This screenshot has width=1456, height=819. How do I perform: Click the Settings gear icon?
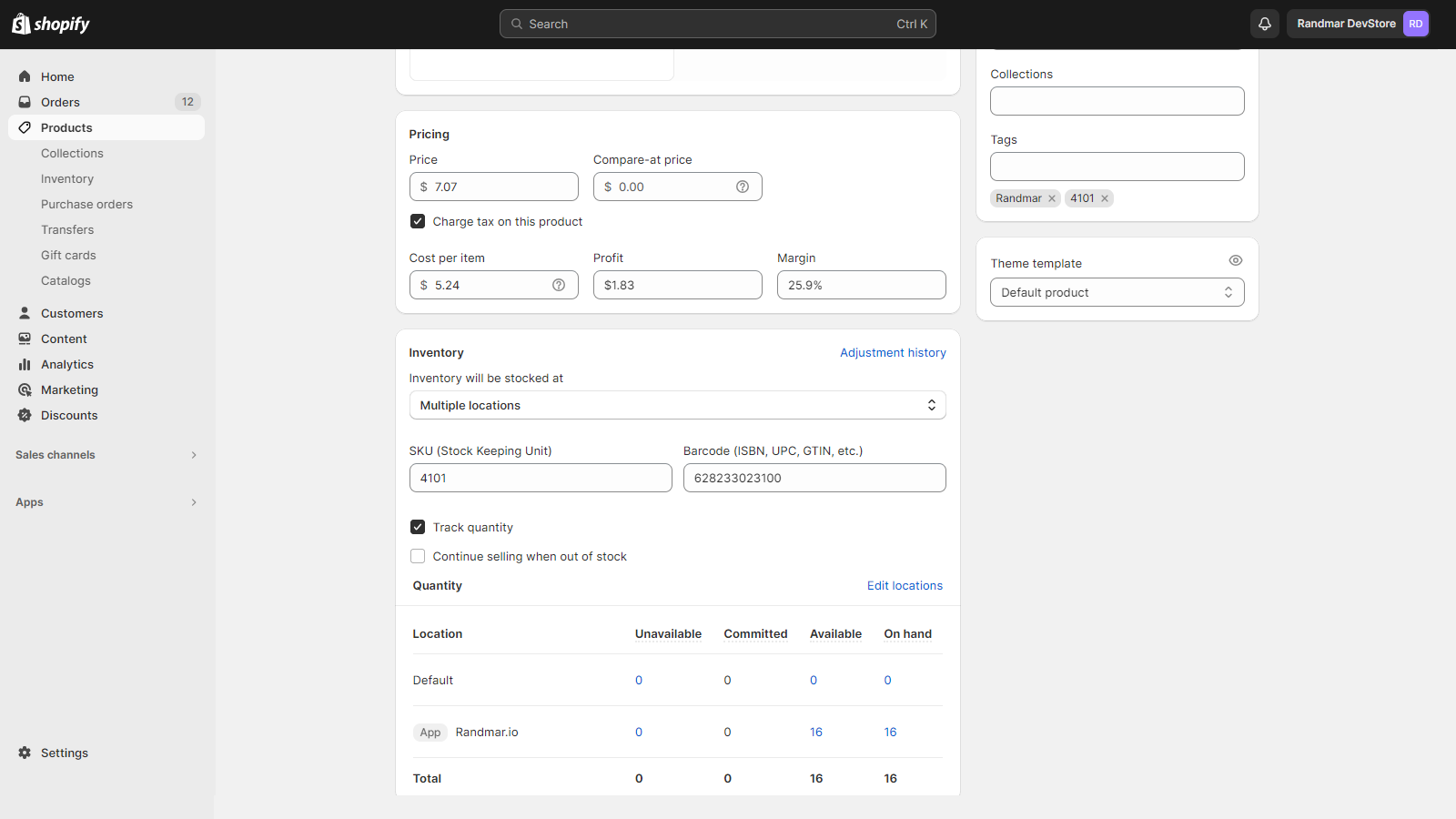pos(25,753)
